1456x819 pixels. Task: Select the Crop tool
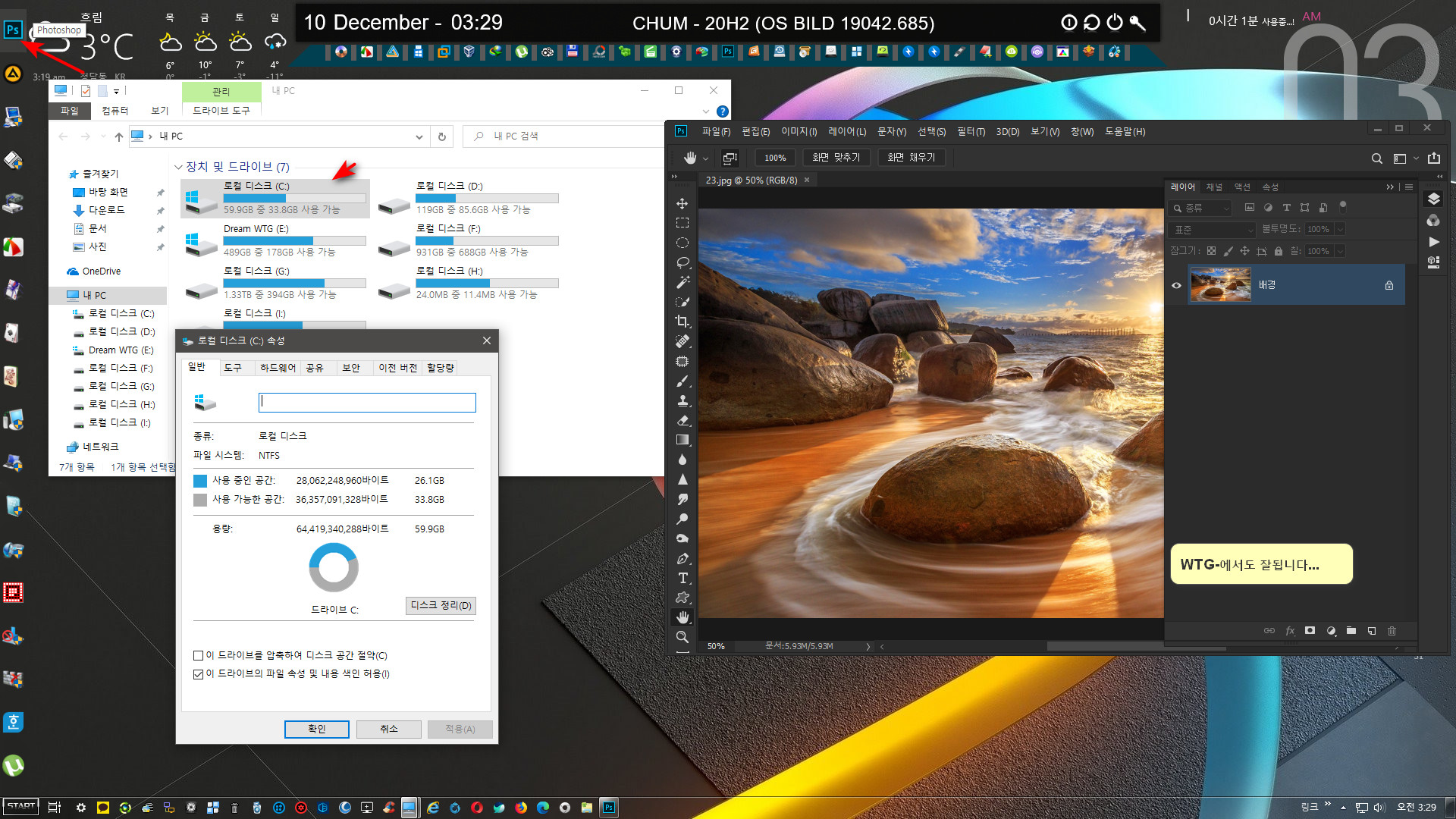point(682,322)
